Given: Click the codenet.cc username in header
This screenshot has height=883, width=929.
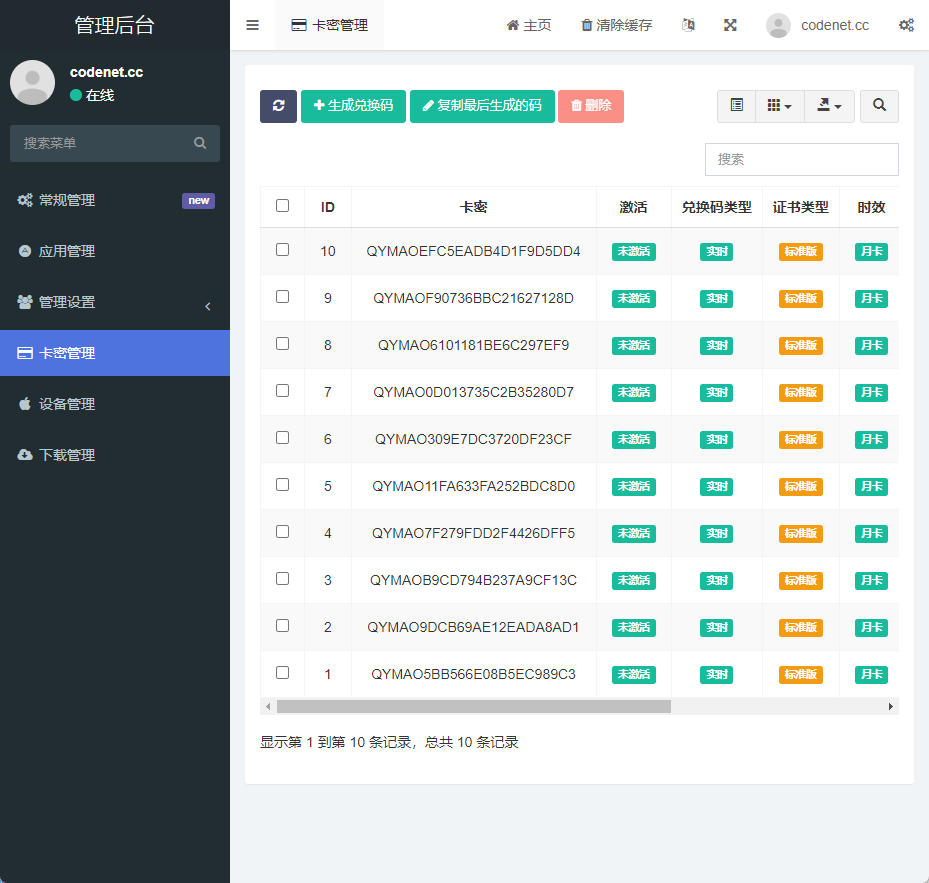Looking at the screenshot, I should 835,25.
